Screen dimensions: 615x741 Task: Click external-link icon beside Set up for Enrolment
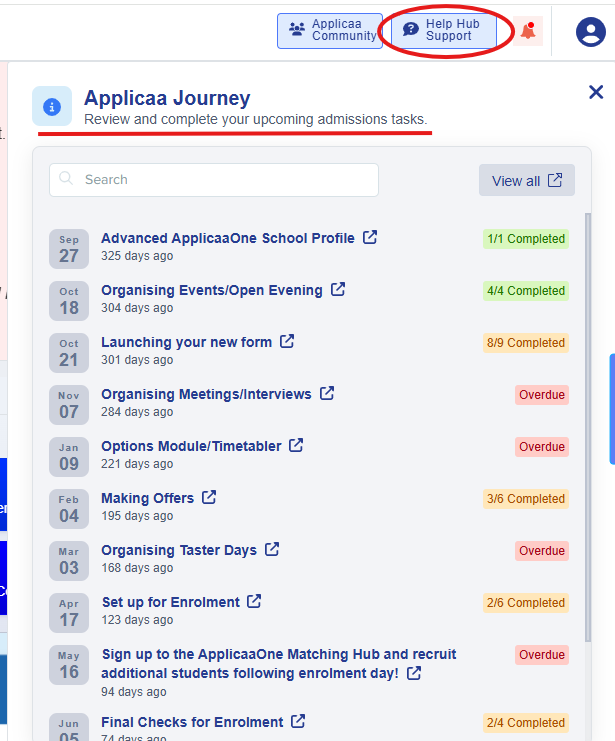(x=254, y=601)
